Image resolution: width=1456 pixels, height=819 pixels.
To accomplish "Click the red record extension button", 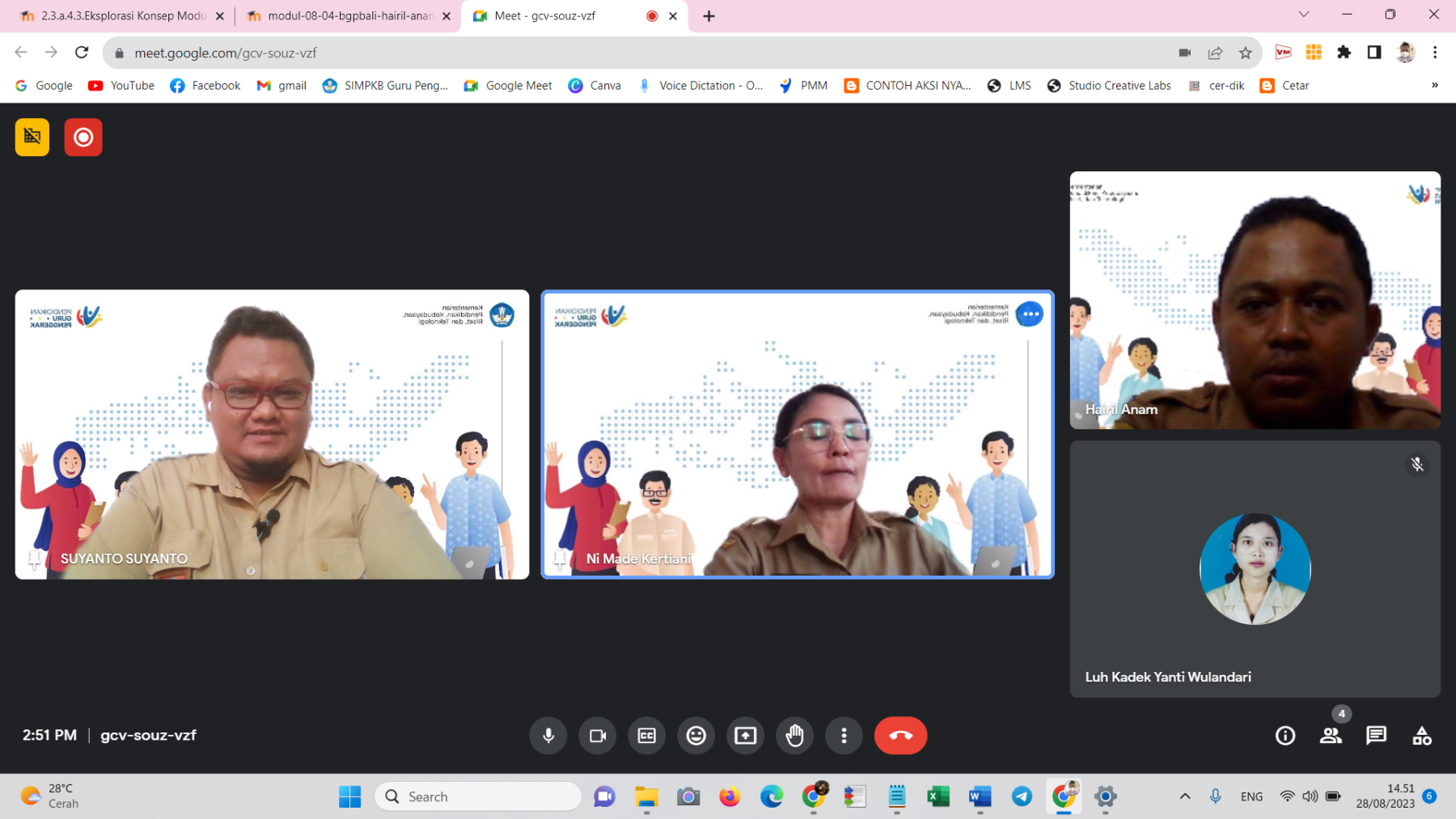I will (83, 137).
